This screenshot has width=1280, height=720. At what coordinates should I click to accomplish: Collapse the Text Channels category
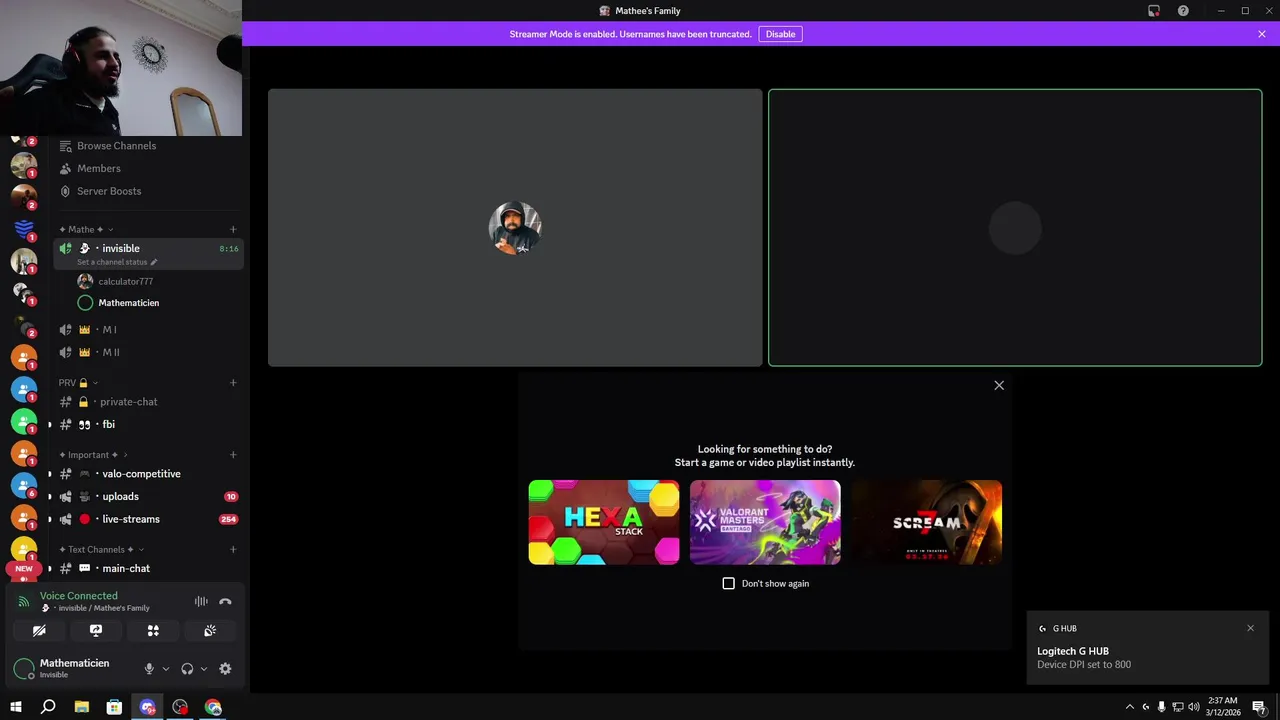click(x=101, y=550)
